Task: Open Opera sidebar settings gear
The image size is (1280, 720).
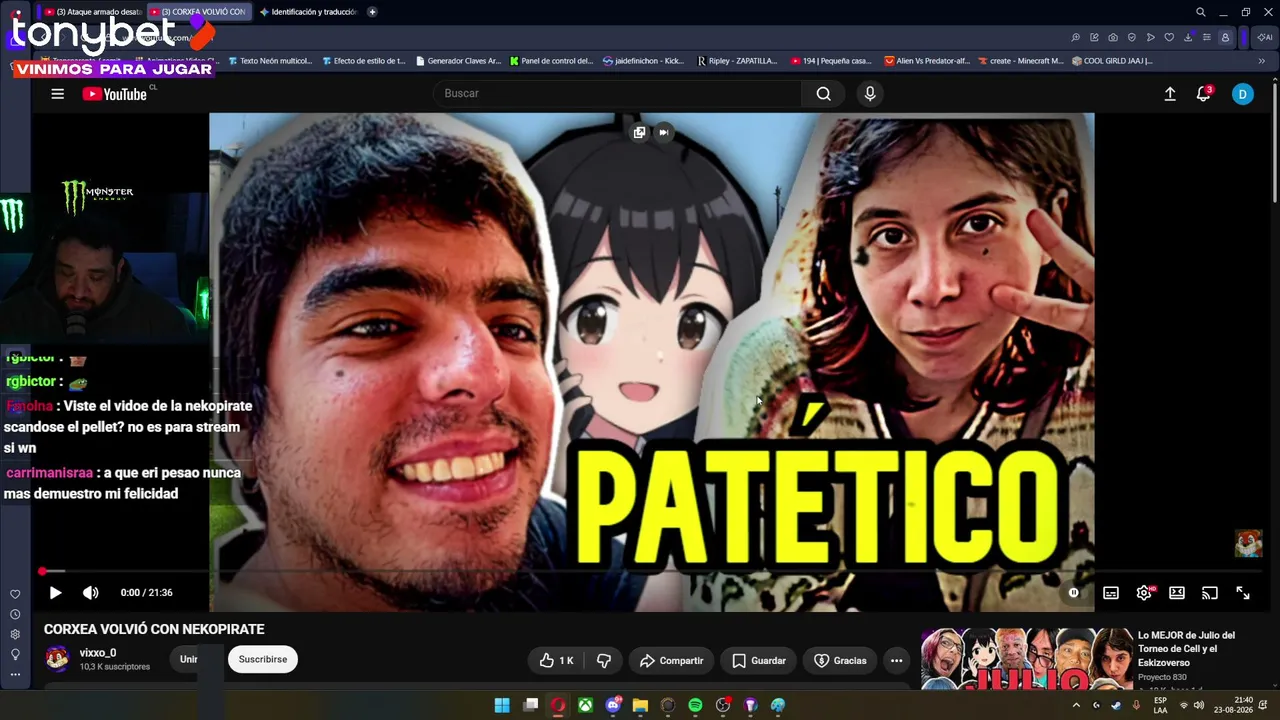Action: point(15,634)
